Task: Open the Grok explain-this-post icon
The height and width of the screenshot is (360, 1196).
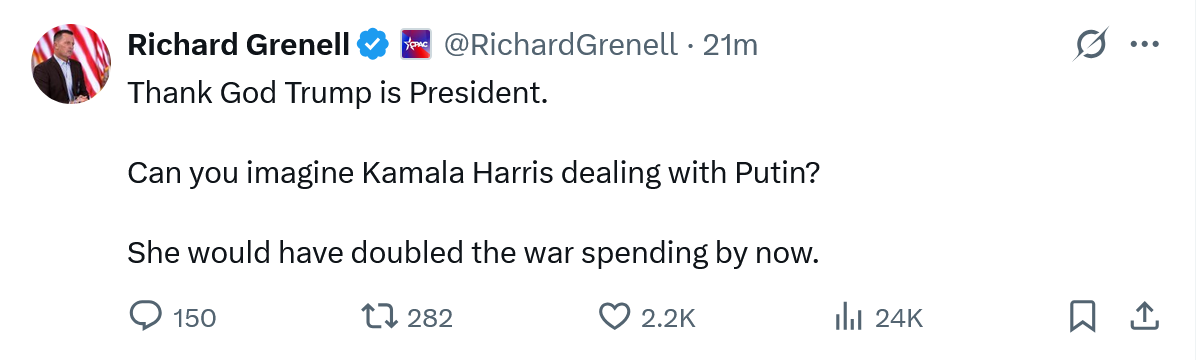Action: 1089,44
